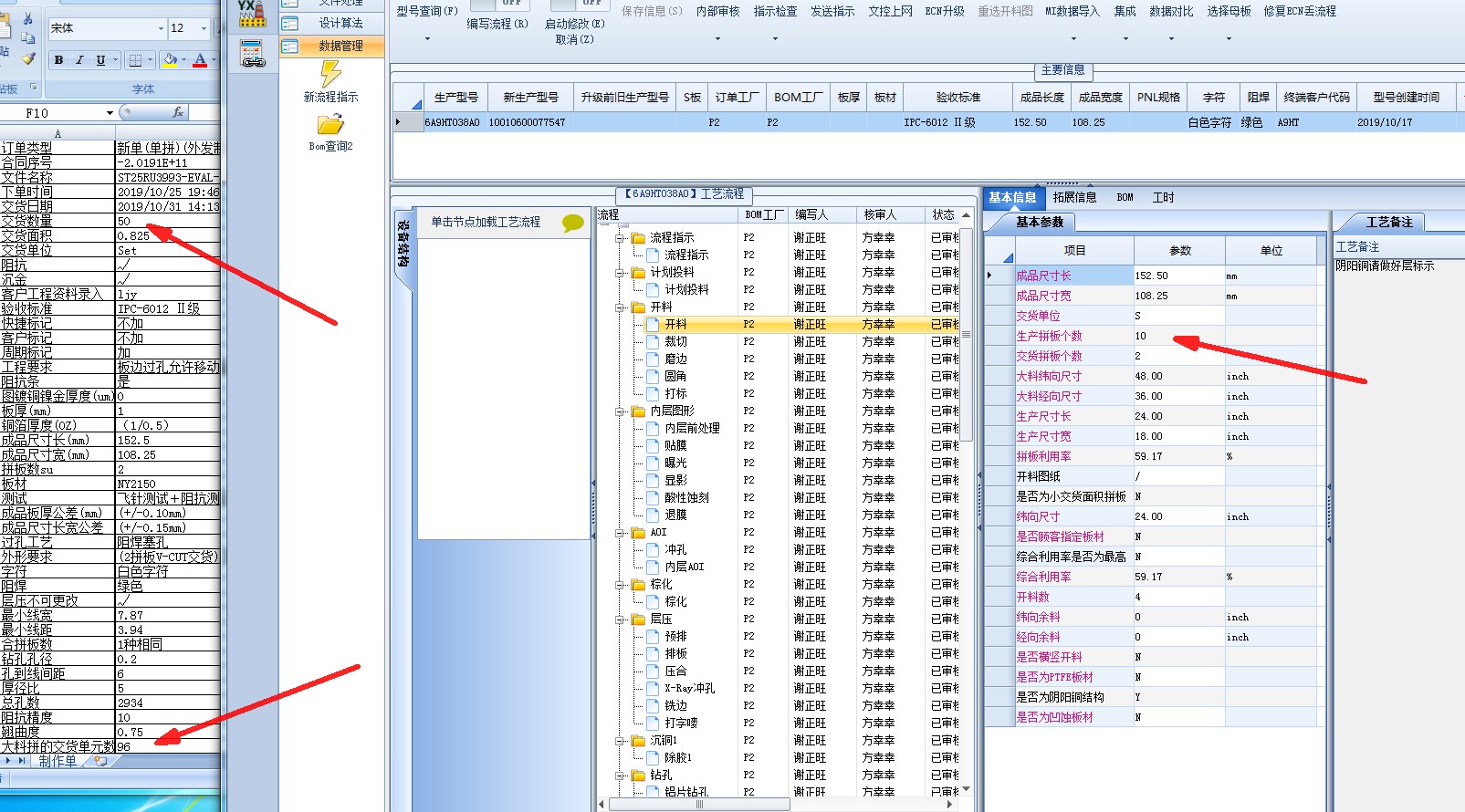The height and width of the screenshot is (812, 1465).
Task: Click the Bold button in Excel
Action: (x=58, y=60)
